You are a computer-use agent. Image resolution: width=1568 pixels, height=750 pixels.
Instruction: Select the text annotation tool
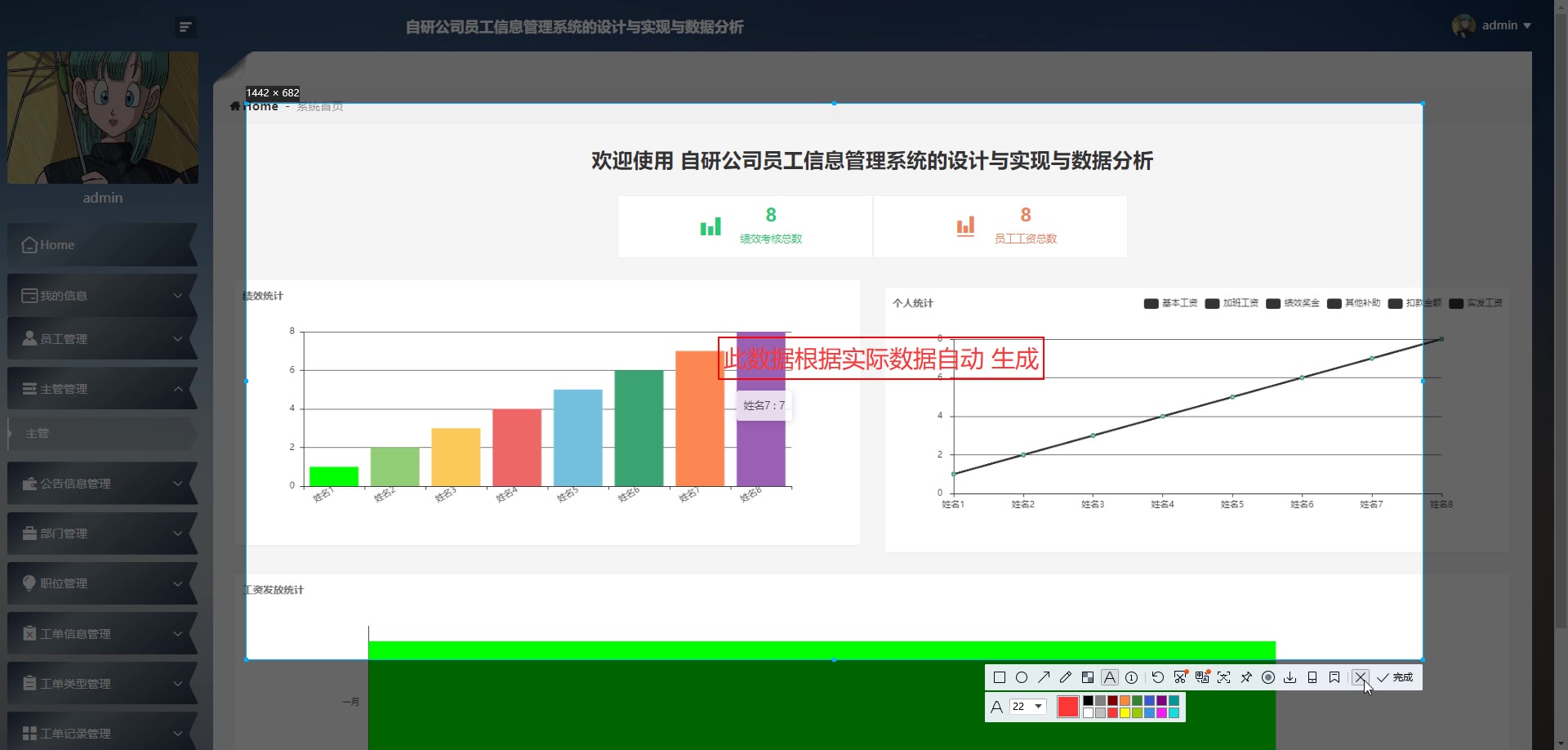1109,677
